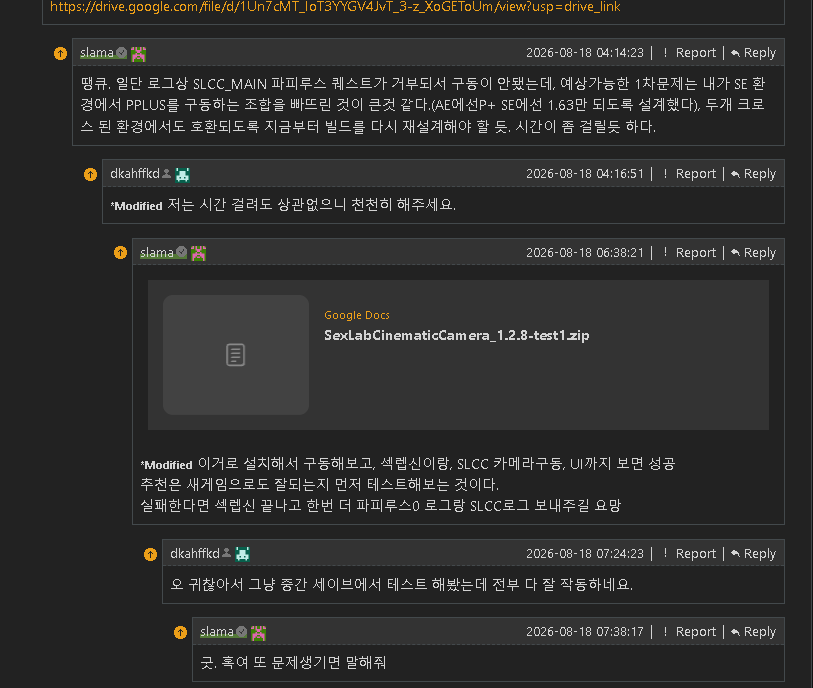Image resolution: width=813 pixels, height=688 pixels.
Task: Open slama's profile from 06:38:21 comment username
Action: coord(157,252)
